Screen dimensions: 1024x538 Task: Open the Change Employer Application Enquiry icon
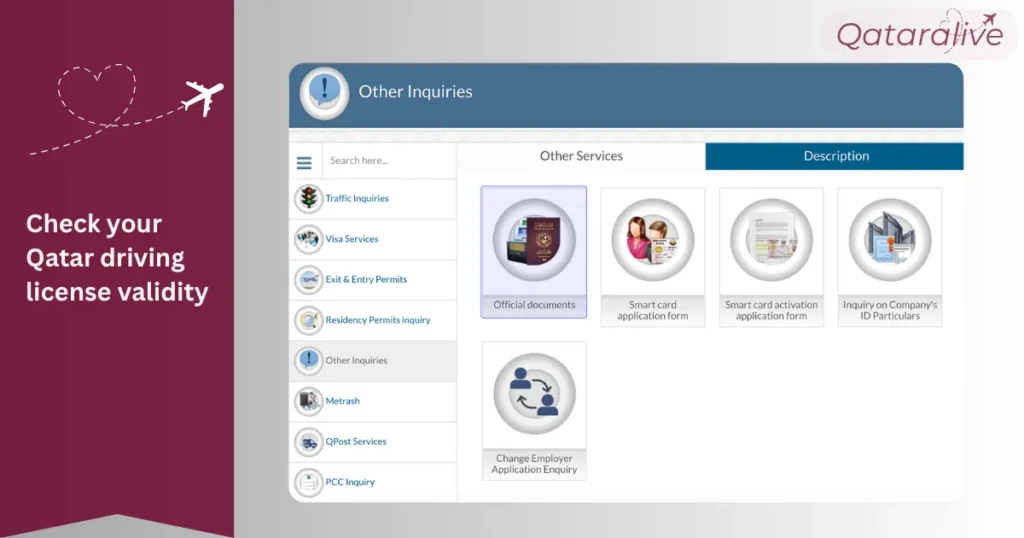(534, 394)
